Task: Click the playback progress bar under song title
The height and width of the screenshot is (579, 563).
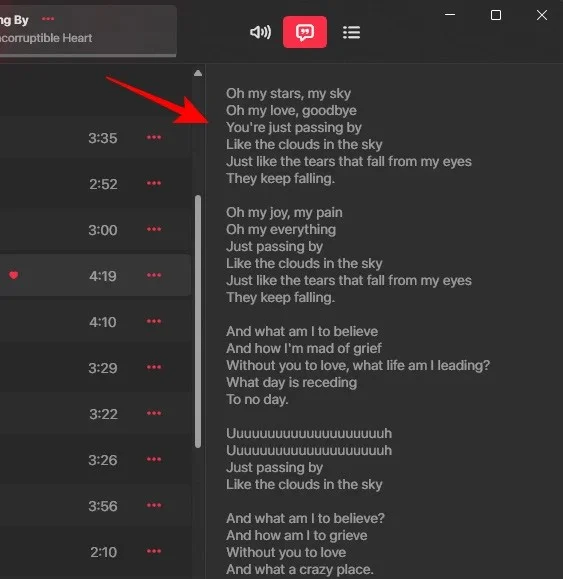Action: pos(88,56)
